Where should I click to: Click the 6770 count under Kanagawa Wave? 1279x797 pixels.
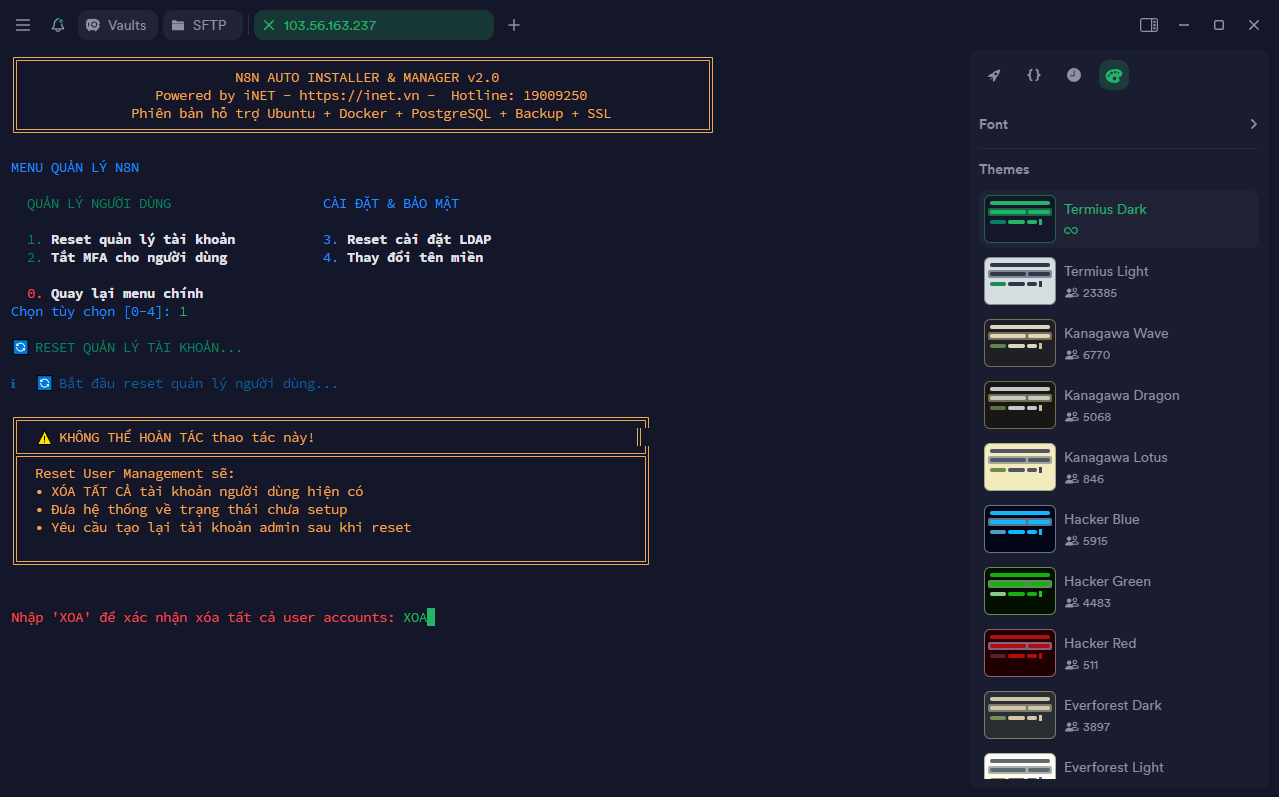1096,355
